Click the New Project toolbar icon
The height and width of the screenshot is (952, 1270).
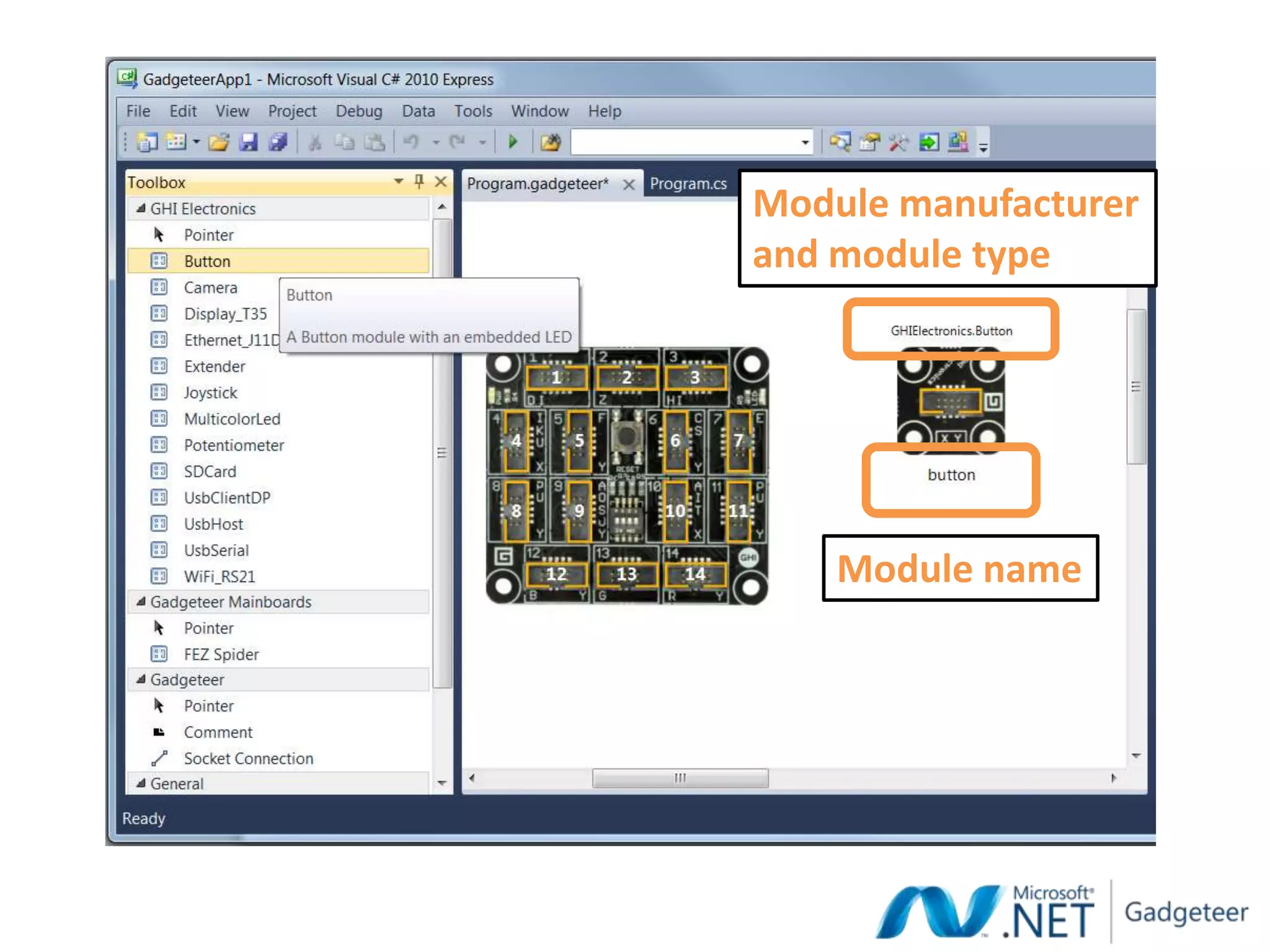point(147,143)
